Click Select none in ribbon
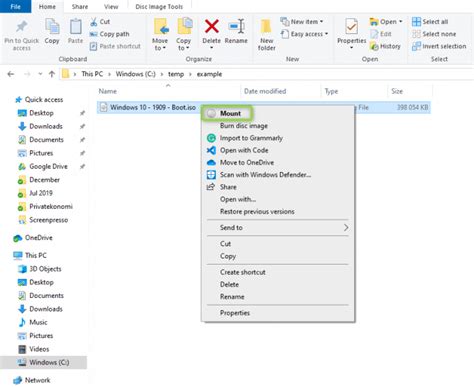 pyautogui.click(x=434, y=34)
